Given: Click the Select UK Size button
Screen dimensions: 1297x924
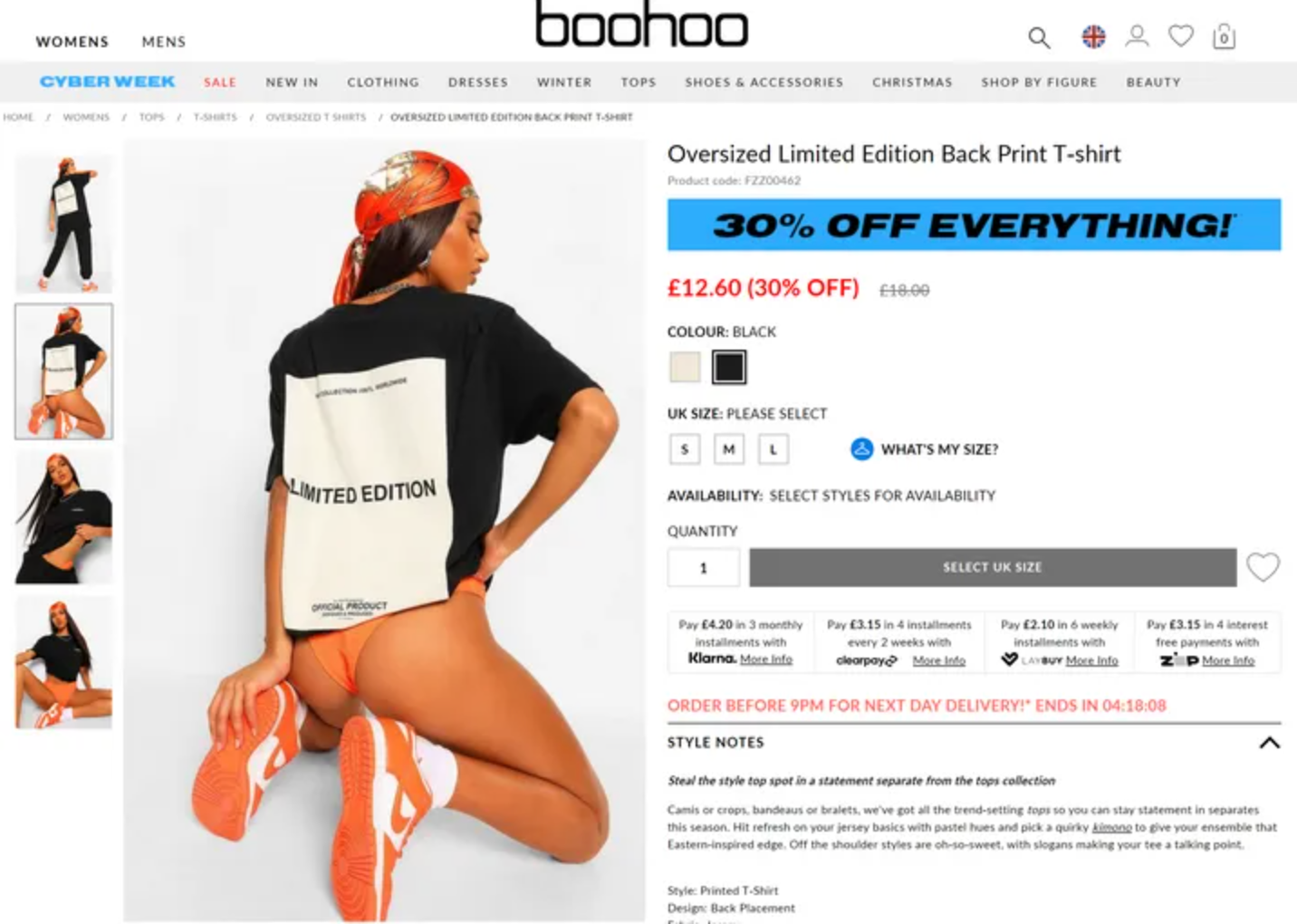Looking at the screenshot, I should tap(993, 567).
